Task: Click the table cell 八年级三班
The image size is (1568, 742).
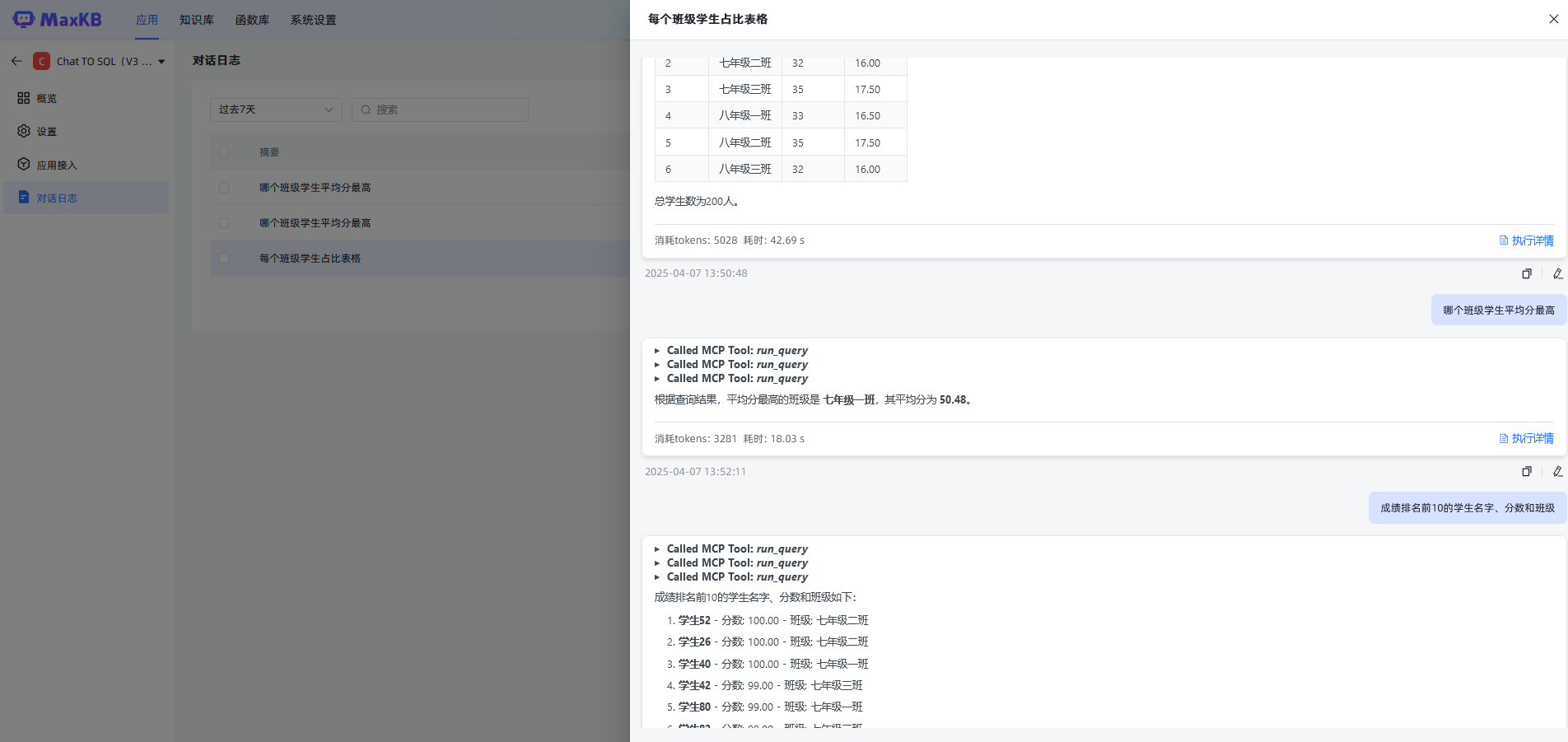Action: coord(745,169)
